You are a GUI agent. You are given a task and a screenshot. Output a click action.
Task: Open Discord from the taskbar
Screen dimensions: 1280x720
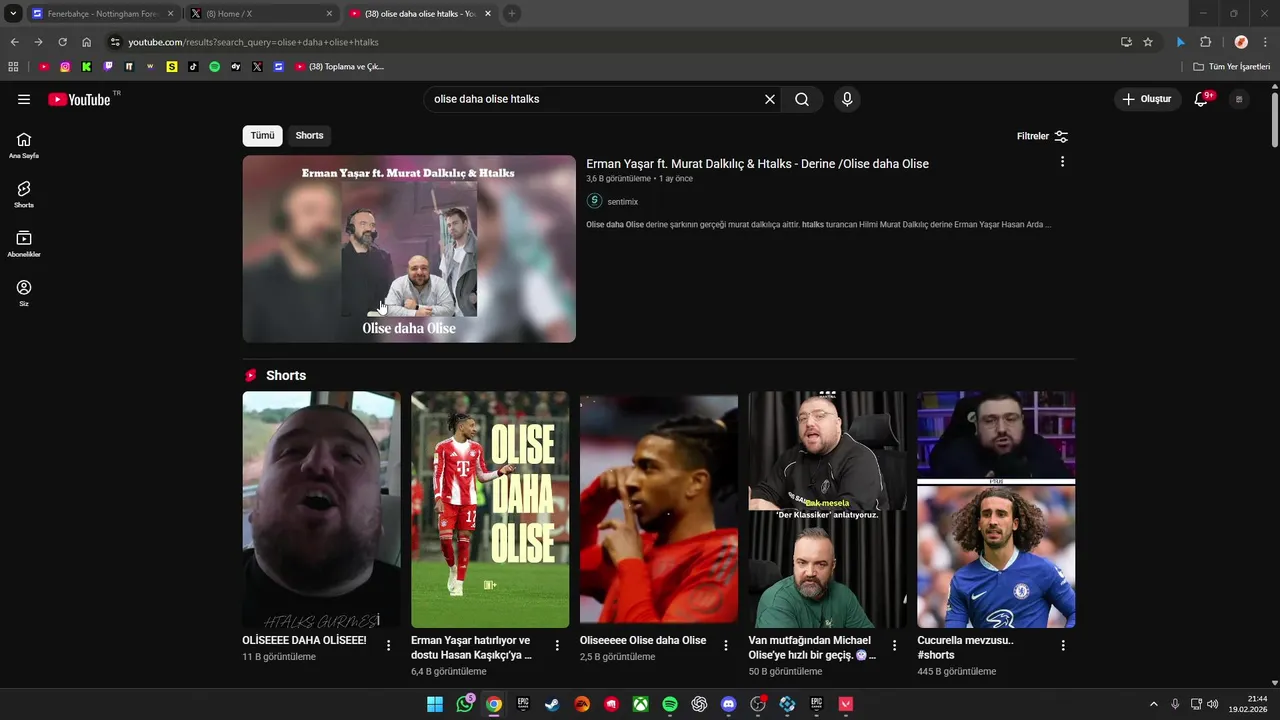(x=728, y=704)
